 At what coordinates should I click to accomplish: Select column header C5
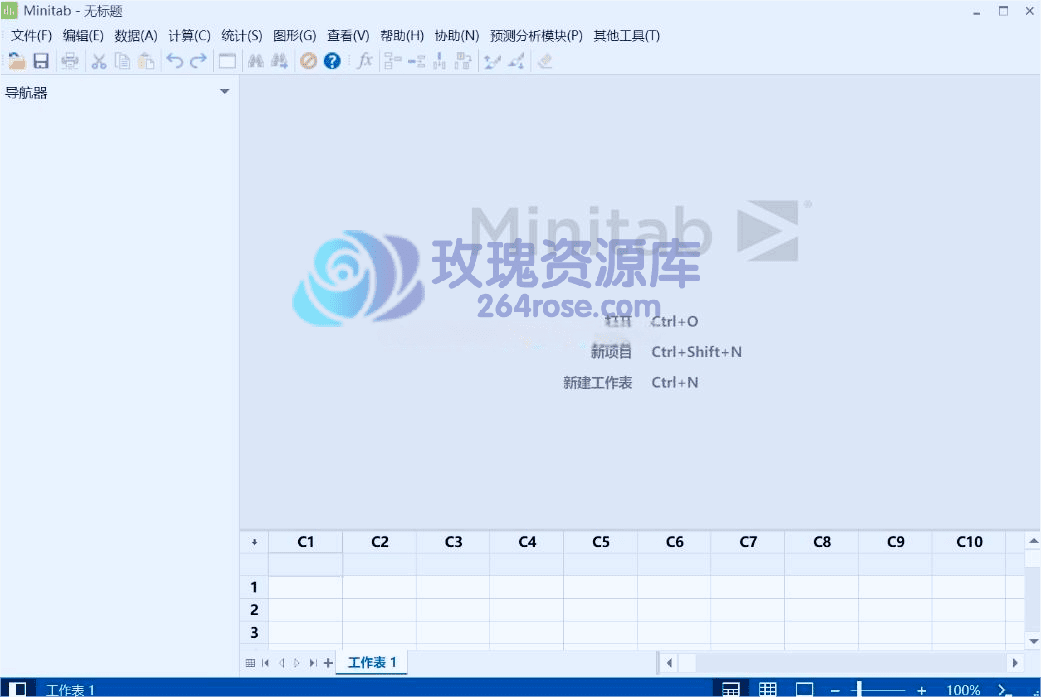coord(600,542)
